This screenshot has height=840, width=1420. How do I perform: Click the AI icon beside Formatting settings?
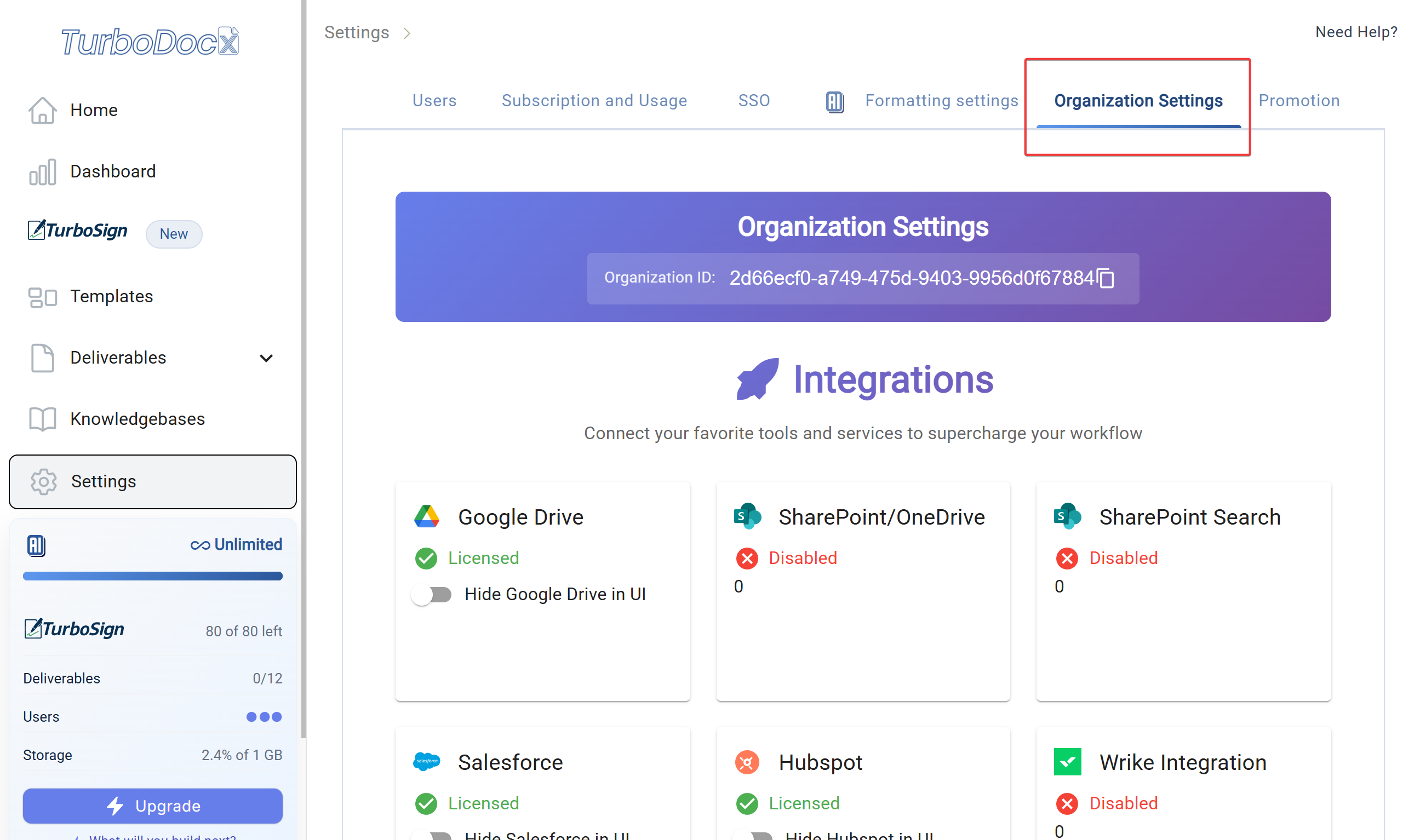pos(834,102)
